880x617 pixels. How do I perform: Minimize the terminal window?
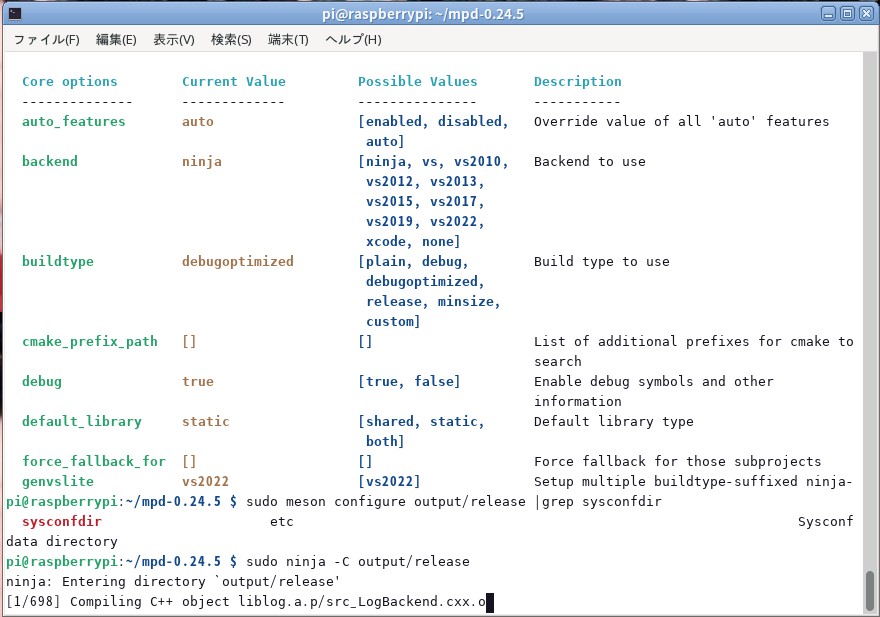click(x=827, y=14)
